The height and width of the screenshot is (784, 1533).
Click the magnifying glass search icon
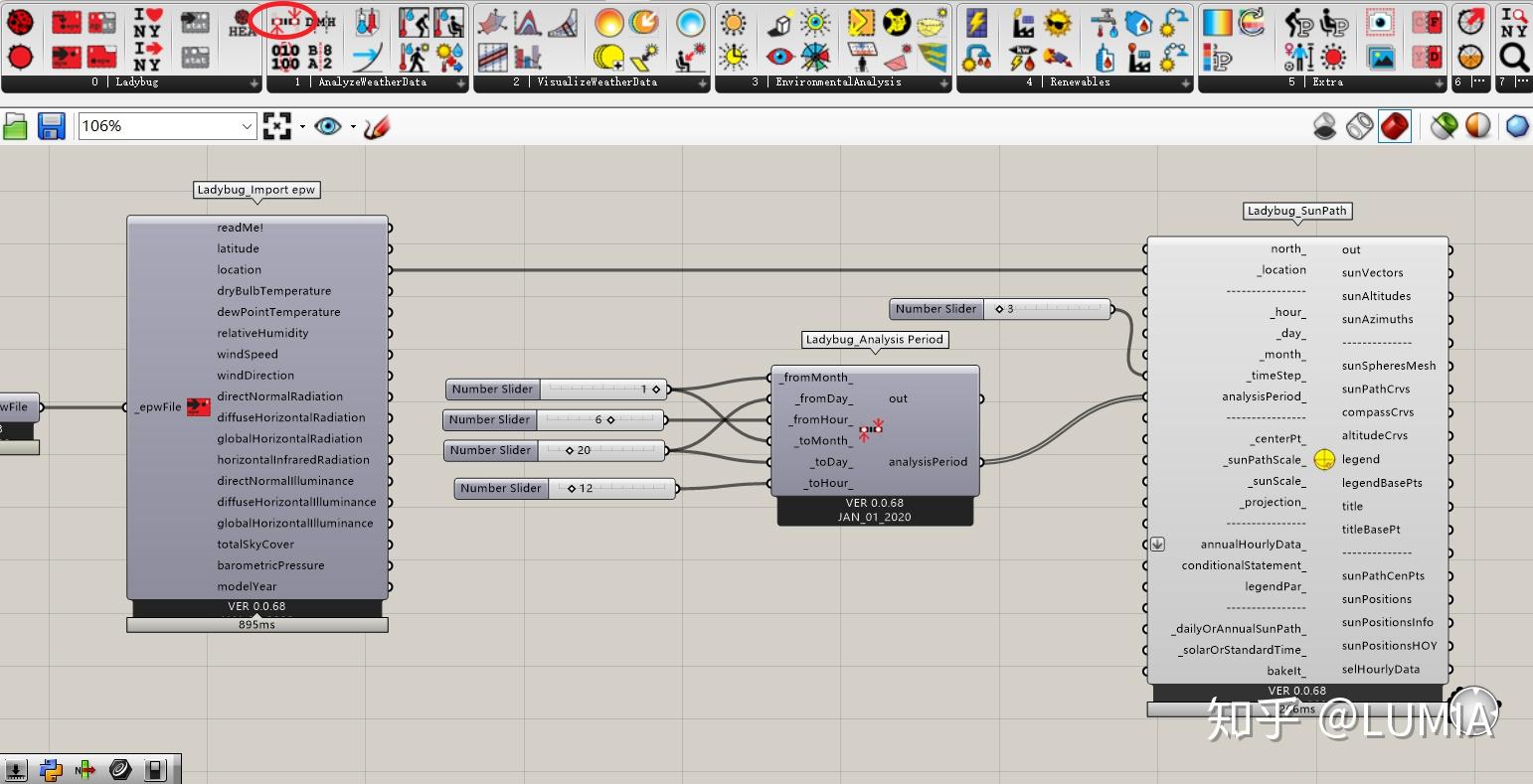click(x=1514, y=57)
